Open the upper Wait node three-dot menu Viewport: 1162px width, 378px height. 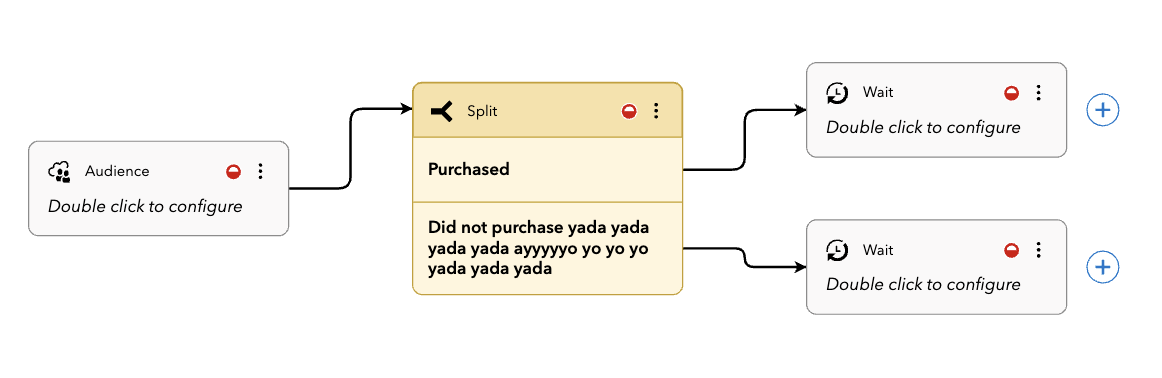pyautogui.click(x=1038, y=93)
